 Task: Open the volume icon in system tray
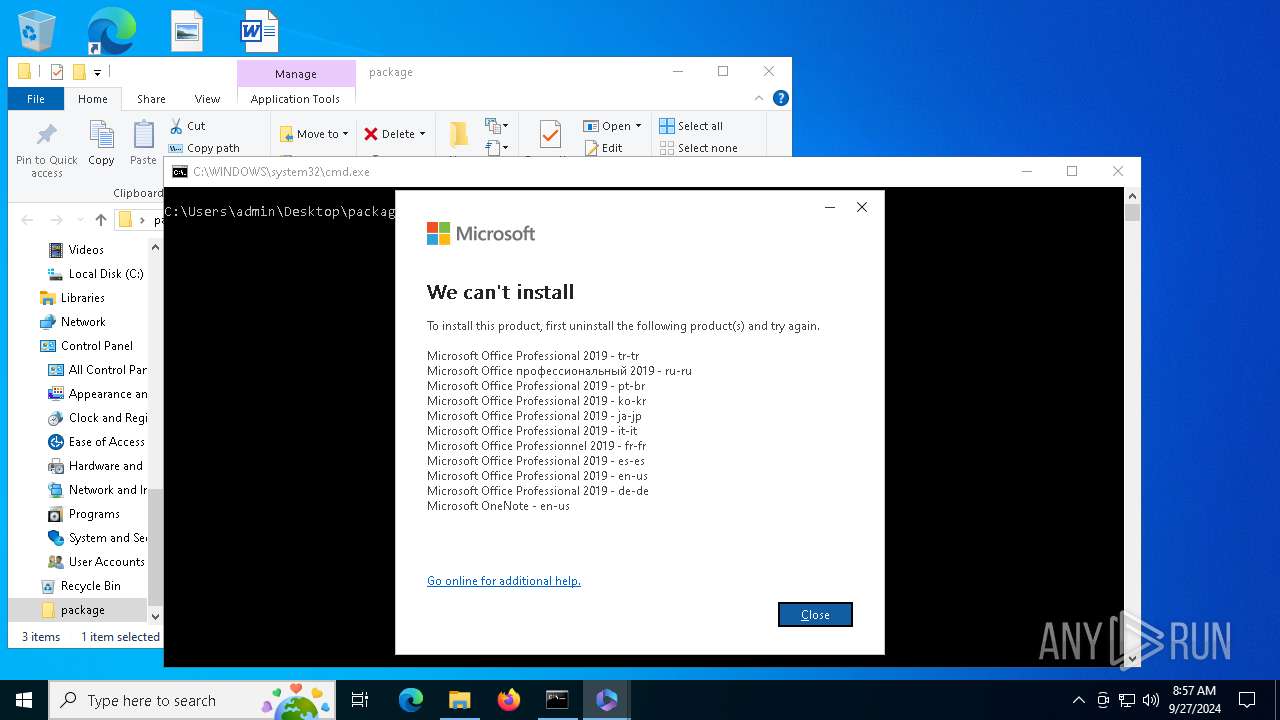click(1150, 700)
